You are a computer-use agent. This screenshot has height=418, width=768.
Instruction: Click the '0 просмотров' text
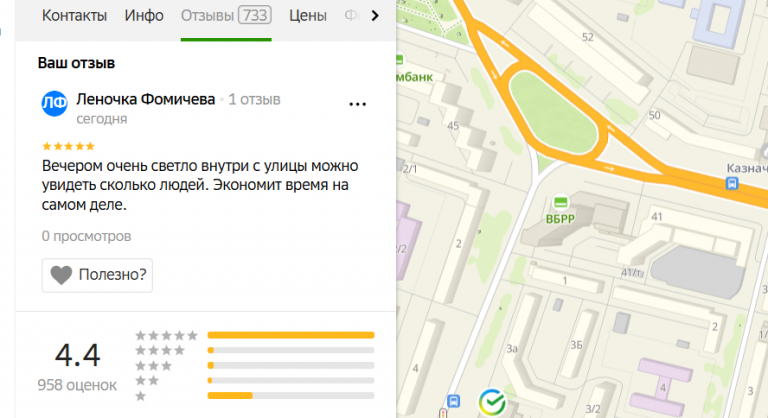pyautogui.click(x=86, y=236)
